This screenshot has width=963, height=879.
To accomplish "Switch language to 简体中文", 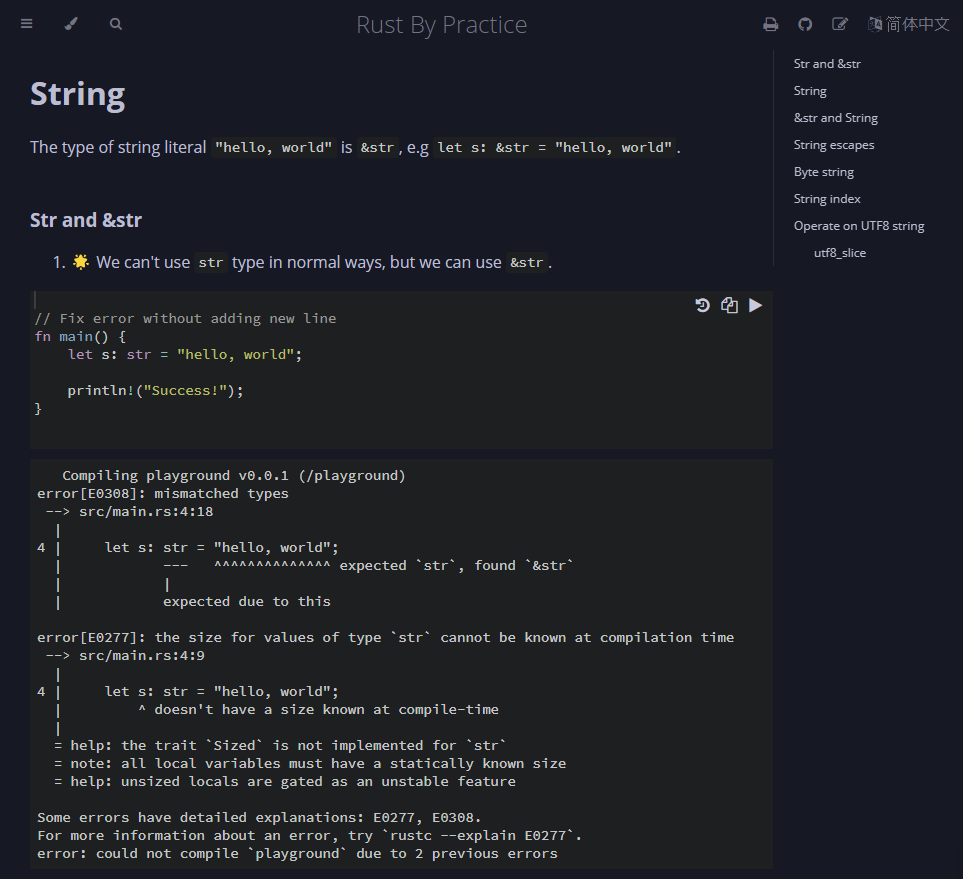I will point(909,24).
